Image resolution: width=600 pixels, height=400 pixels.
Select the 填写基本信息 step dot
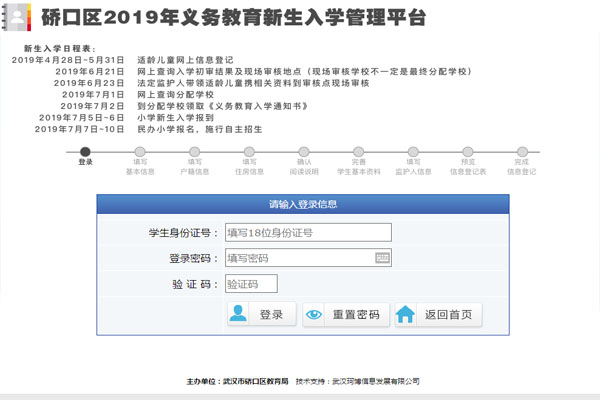click(140, 151)
